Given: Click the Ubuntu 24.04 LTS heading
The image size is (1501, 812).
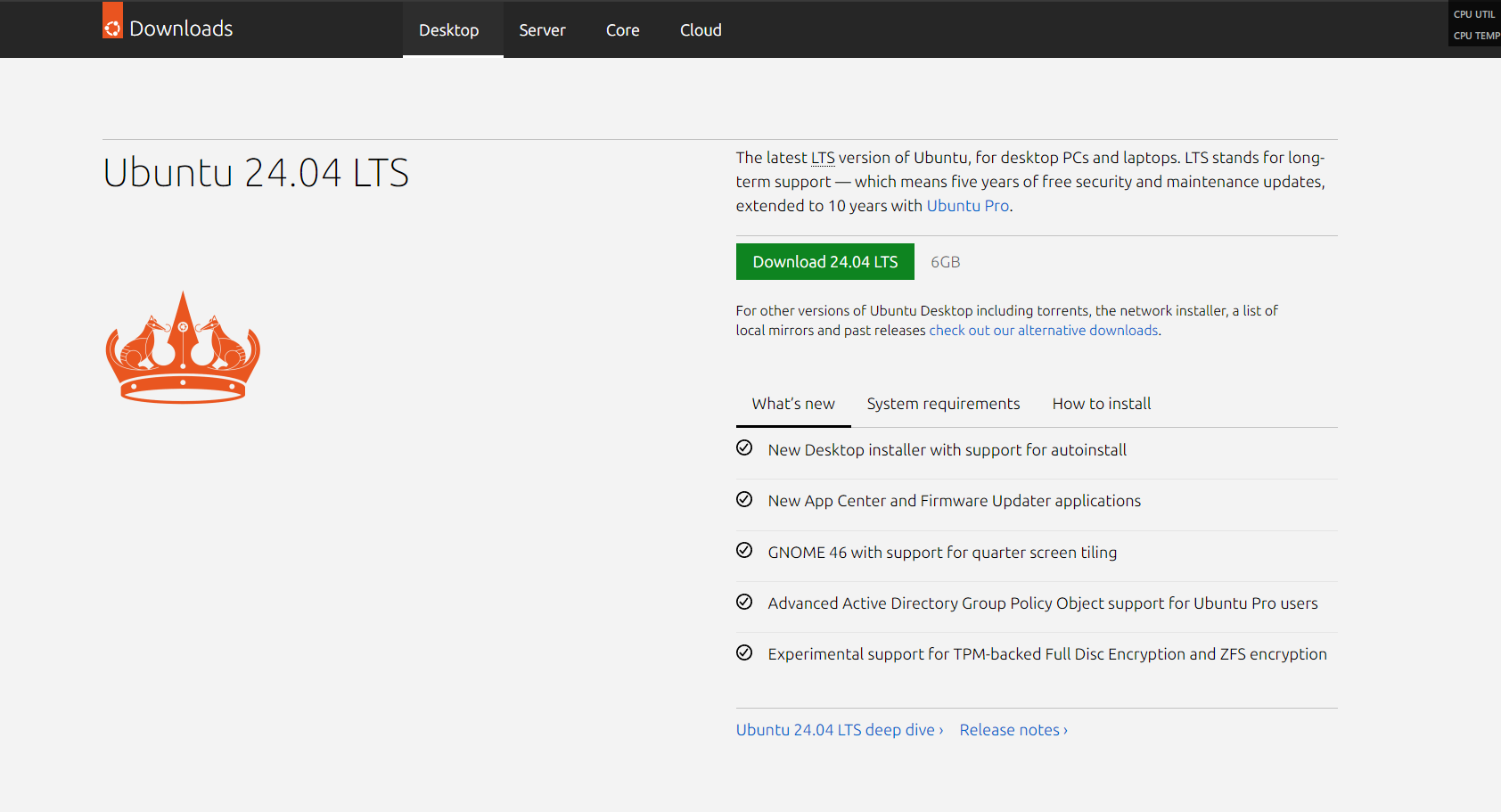Looking at the screenshot, I should click(256, 173).
